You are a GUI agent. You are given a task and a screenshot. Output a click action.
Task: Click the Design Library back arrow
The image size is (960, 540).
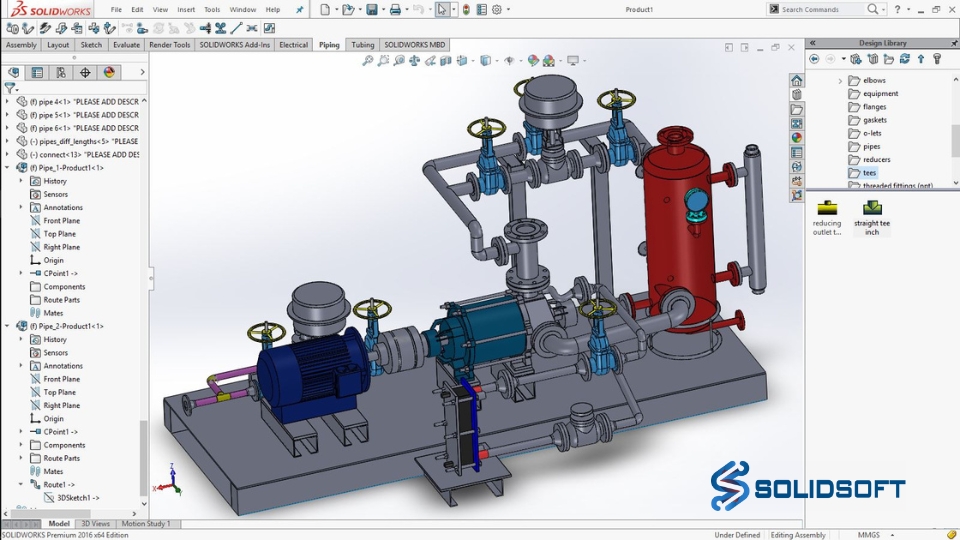(814, 59)
